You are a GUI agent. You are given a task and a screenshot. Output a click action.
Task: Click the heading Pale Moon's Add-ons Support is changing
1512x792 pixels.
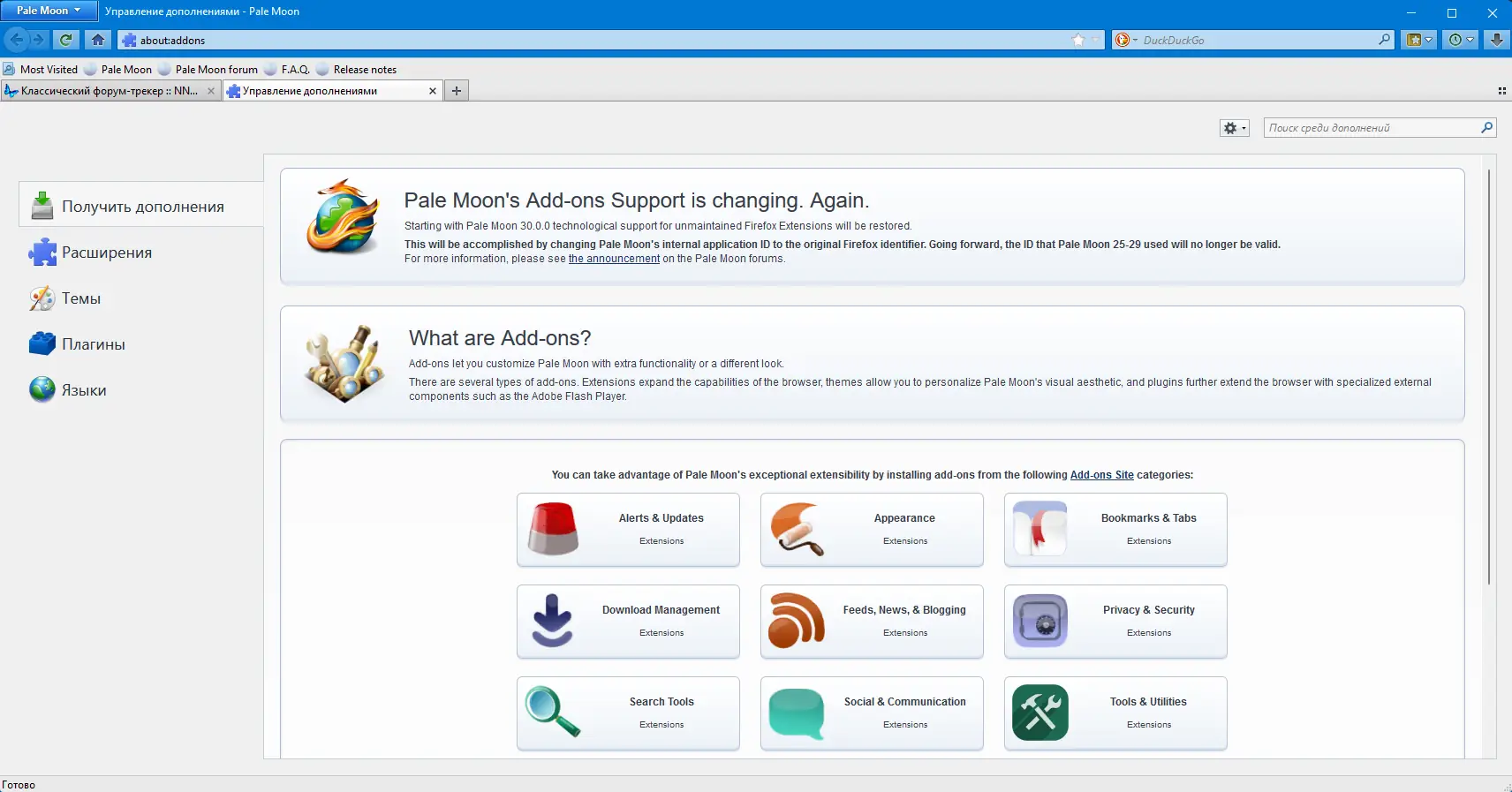tap(637, 200)
